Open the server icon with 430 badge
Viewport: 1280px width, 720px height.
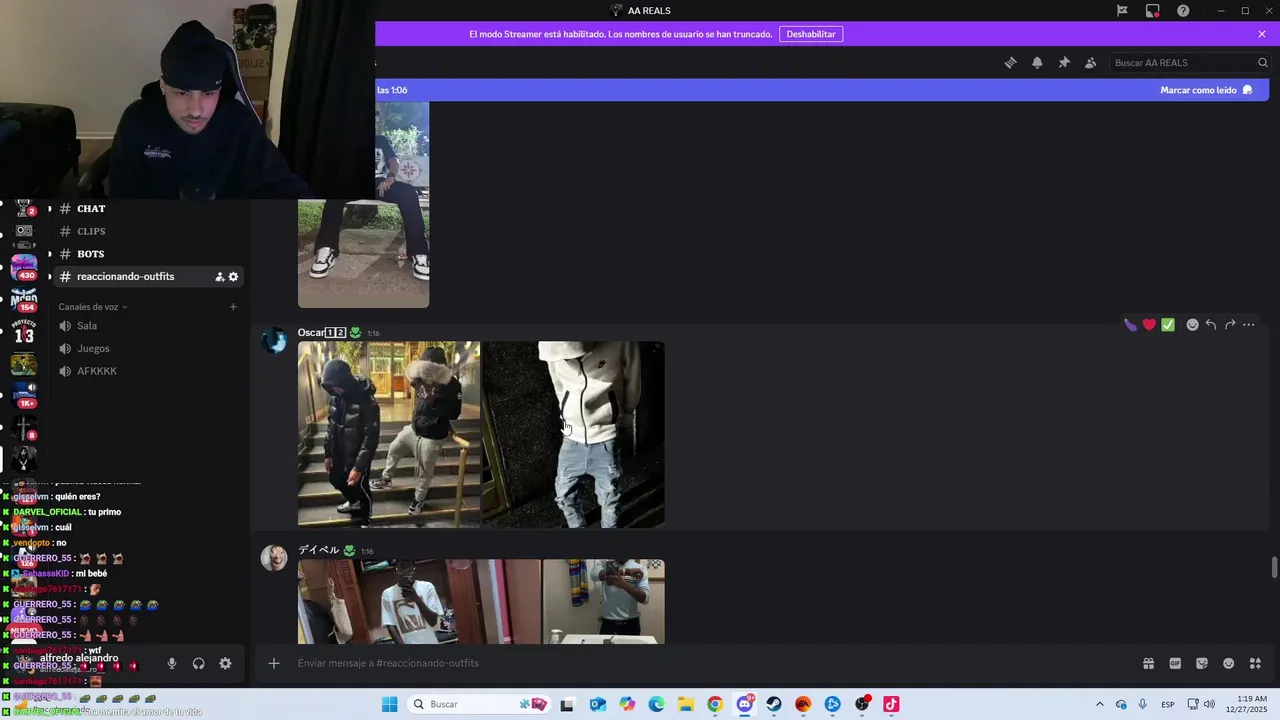pyautogui.click(x=24, y=266)
